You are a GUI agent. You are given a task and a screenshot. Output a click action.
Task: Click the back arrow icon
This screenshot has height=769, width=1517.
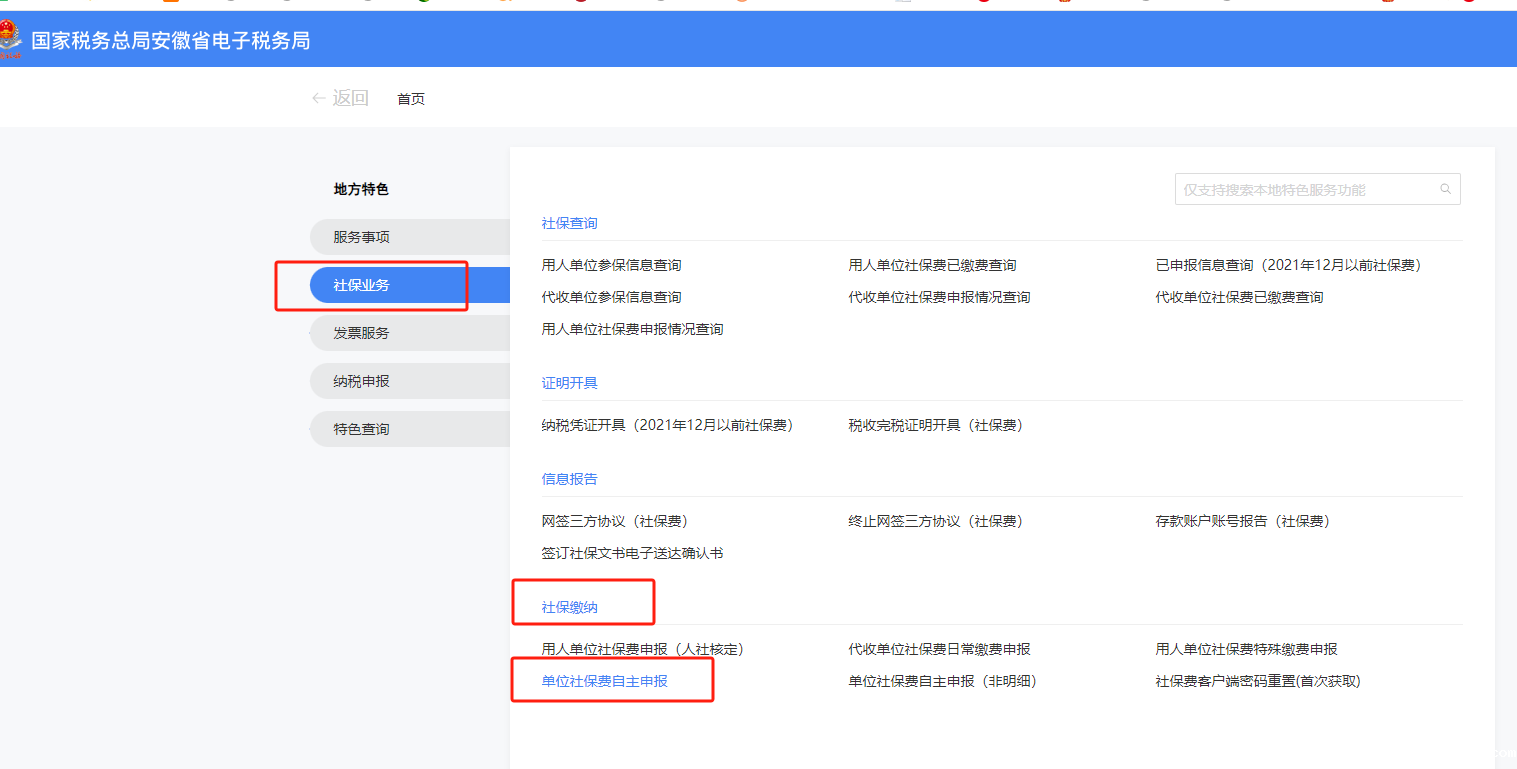tap(317, 98)
